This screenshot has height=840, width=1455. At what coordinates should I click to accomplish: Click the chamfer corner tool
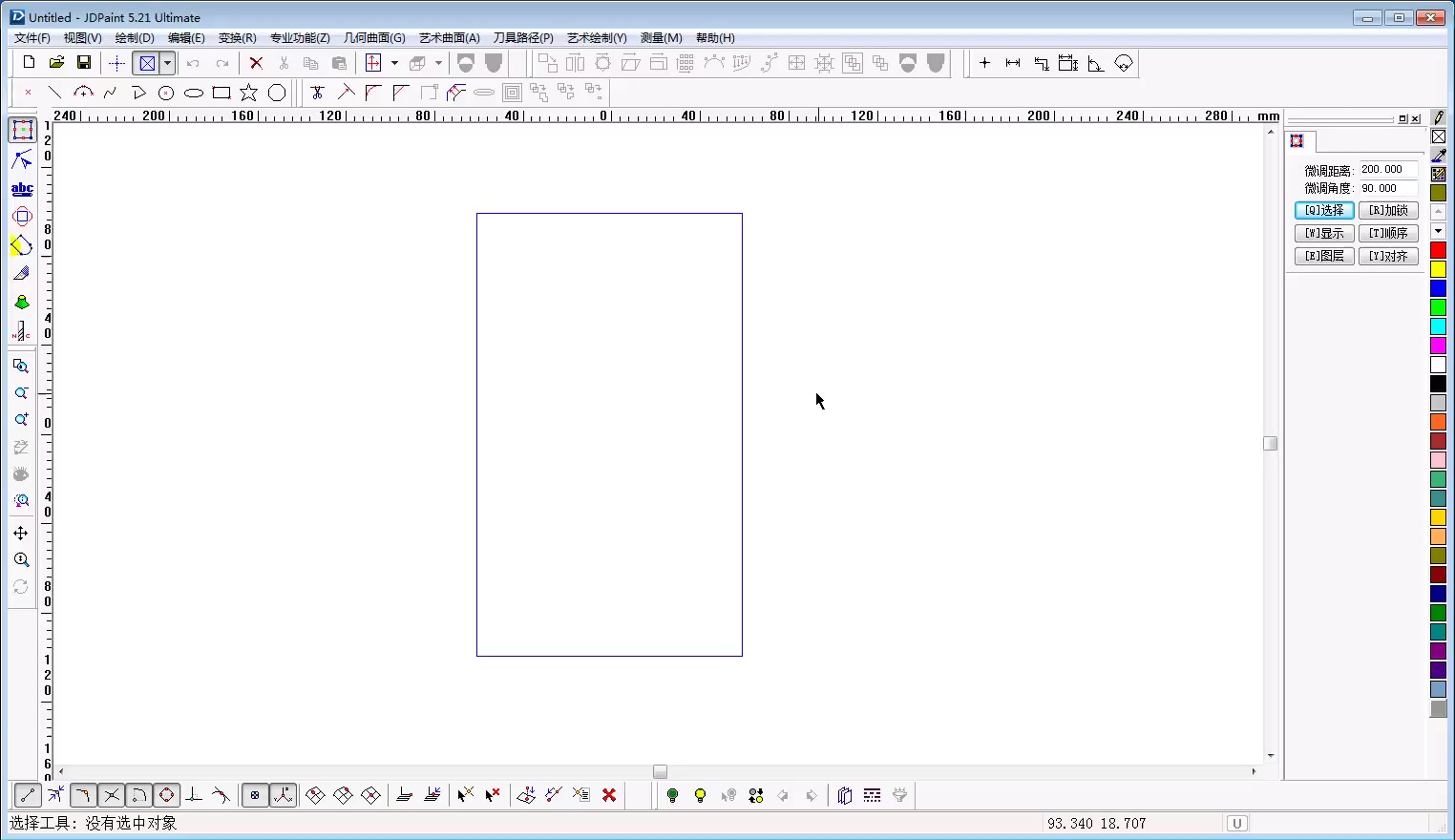401,93
